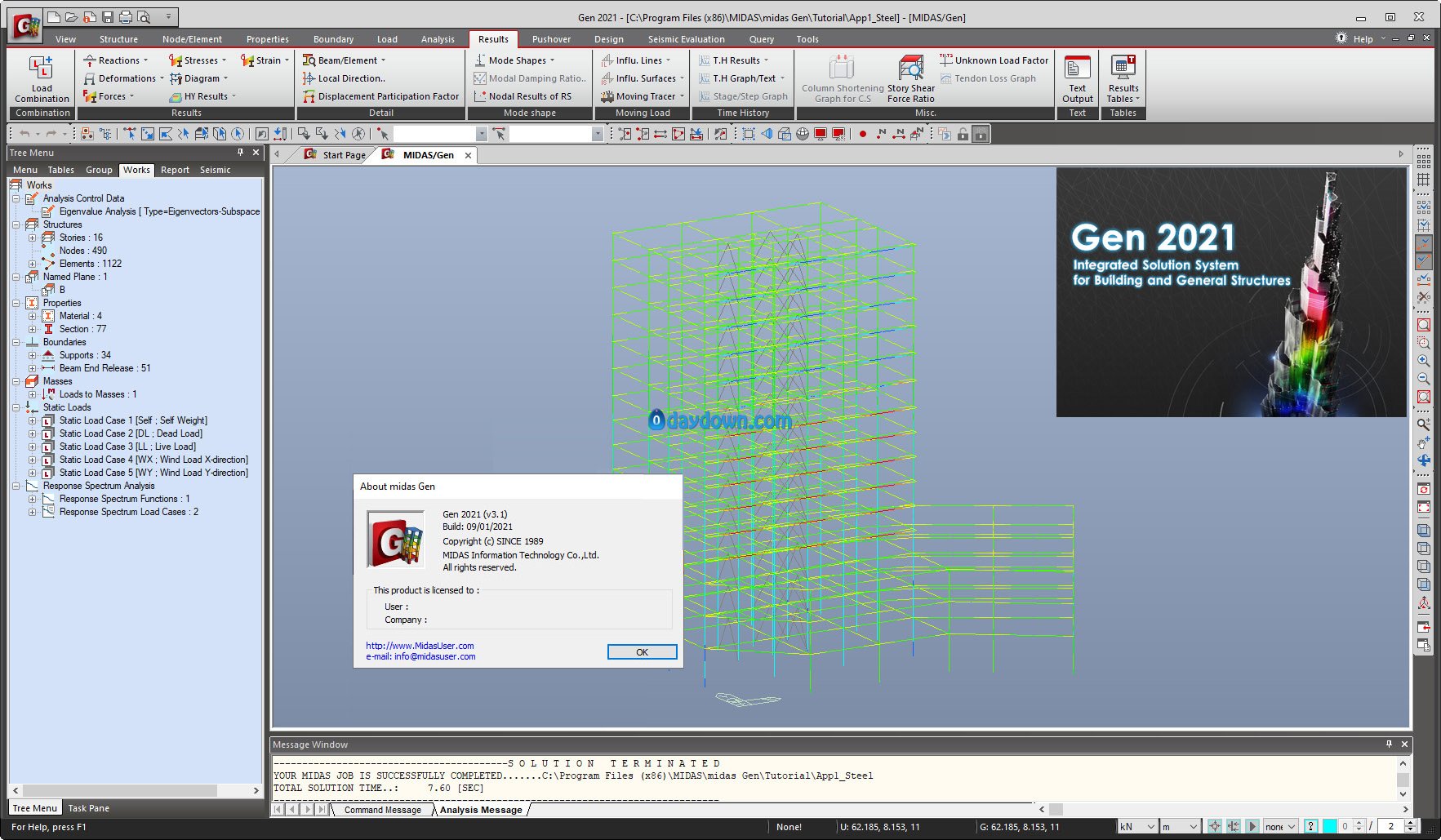Click OK in About midas Gen dialog

click(642, 651)
